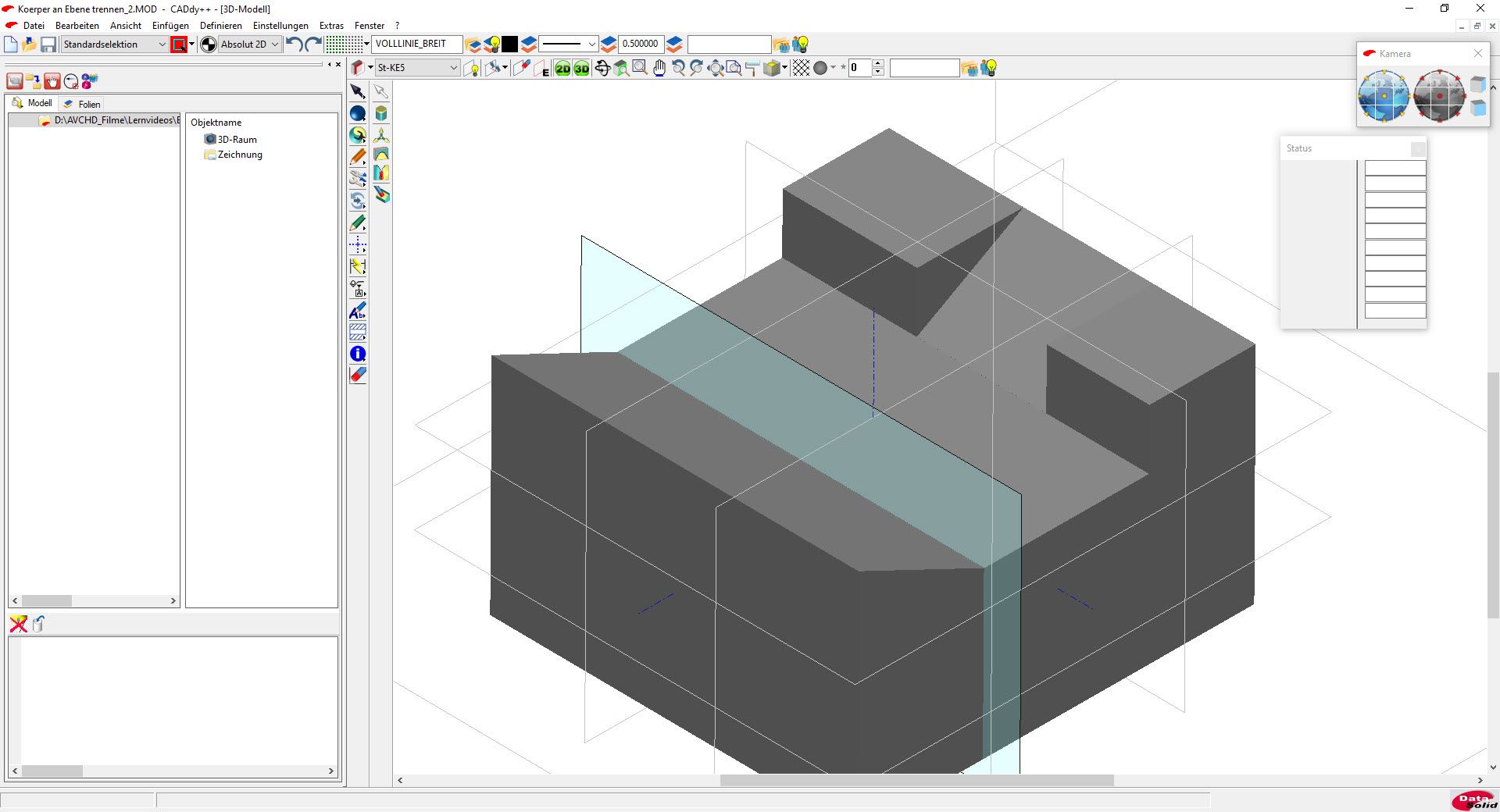Click the blue info icon in toolbox
This screenshot has width=1500, height=812.
(358, 354)
